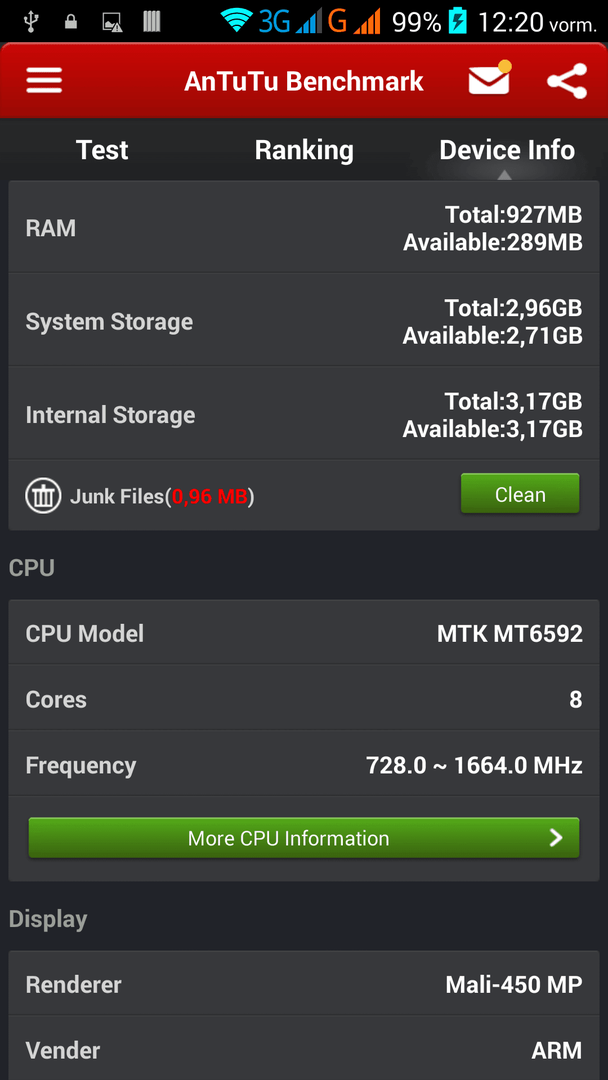Tap the share icon in header
Screen dimensions: 608x1080
click(567, 81)
